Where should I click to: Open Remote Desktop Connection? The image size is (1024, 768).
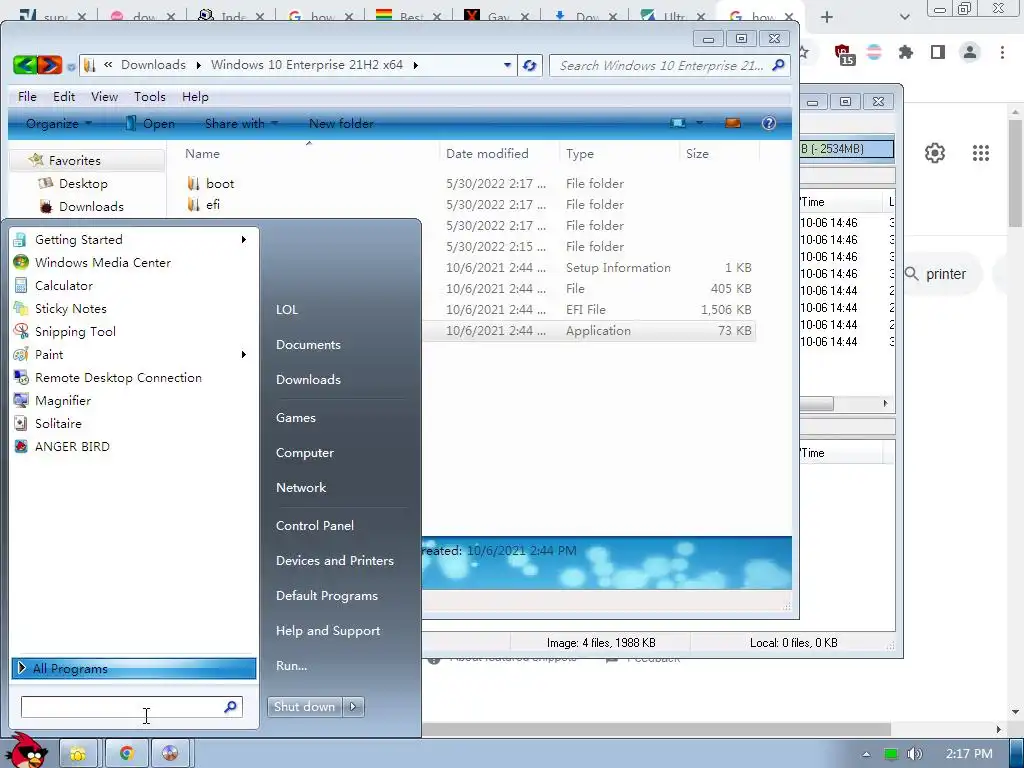pyautogui.click(x=118, y=377)
